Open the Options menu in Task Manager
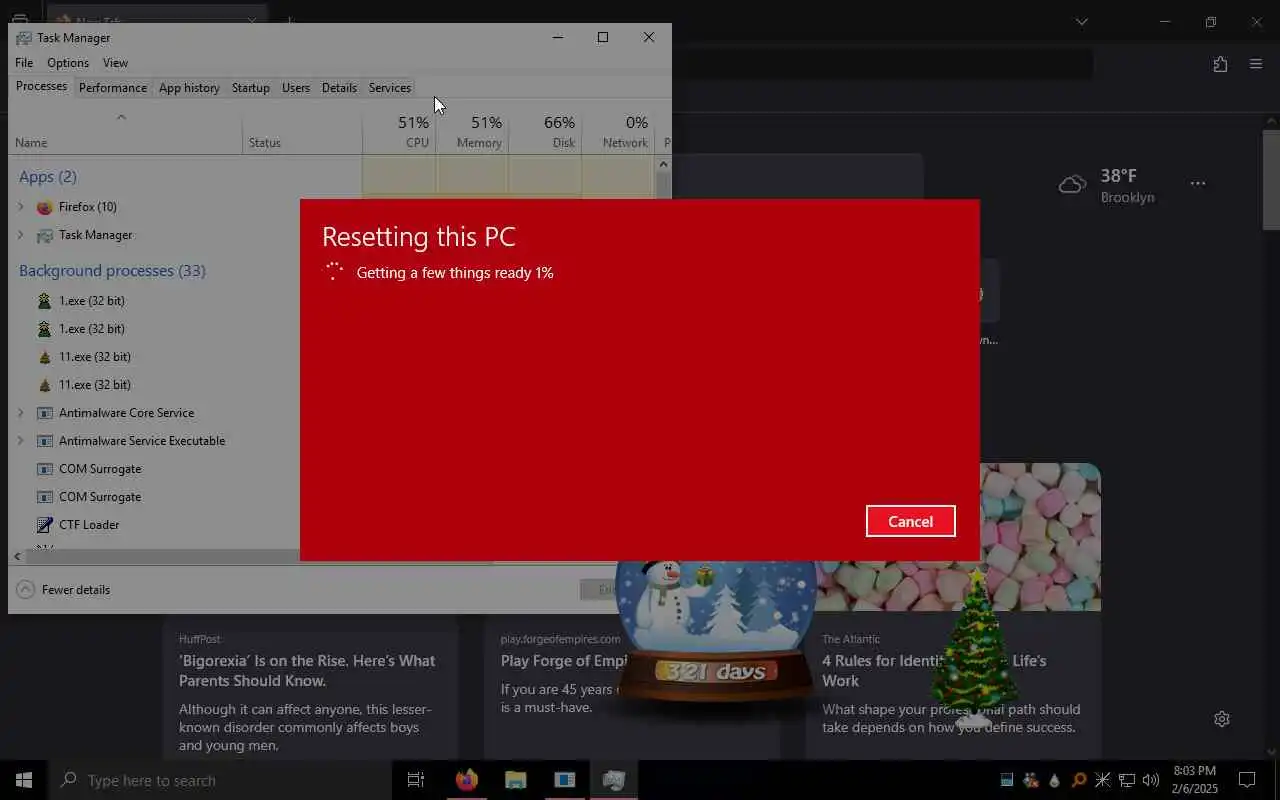1280x800 pixels. [x=68, y=63]
